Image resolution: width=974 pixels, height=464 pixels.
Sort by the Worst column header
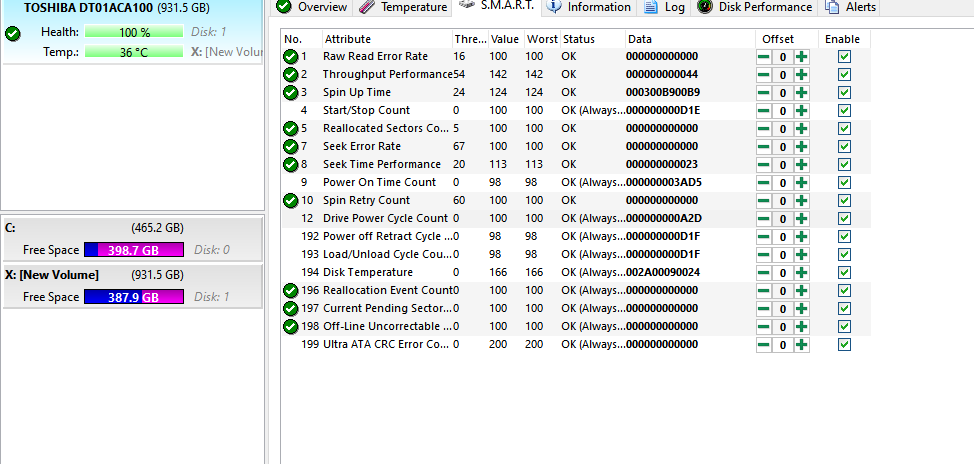point(542,39)
